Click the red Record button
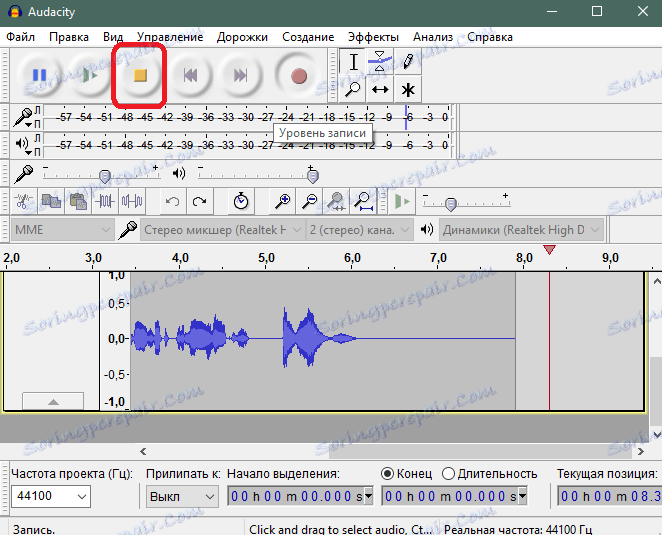The width and height of the screenshot is (662, 535). tap(298, 76)
